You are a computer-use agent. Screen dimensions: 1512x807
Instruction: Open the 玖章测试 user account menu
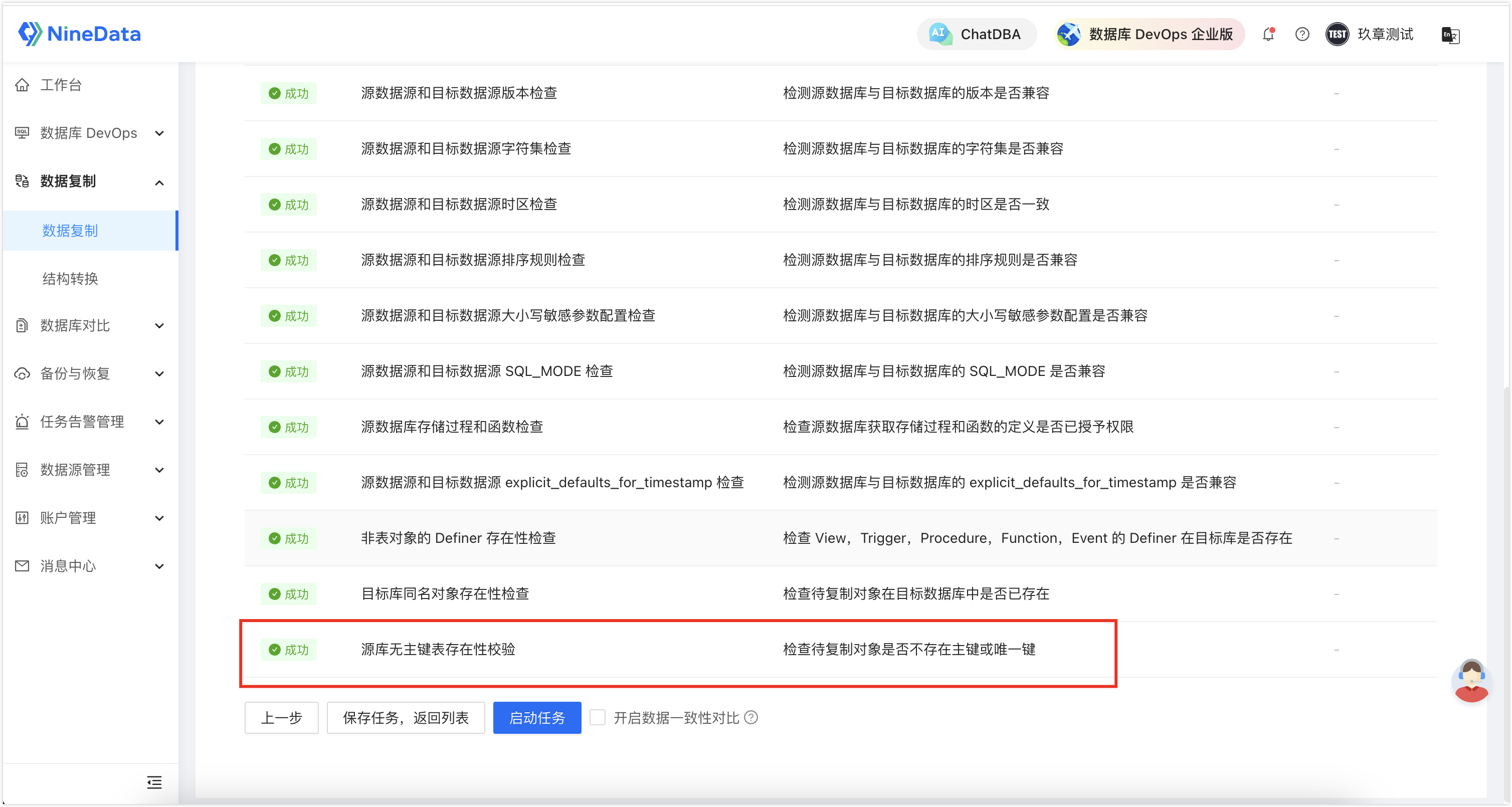1370,34
